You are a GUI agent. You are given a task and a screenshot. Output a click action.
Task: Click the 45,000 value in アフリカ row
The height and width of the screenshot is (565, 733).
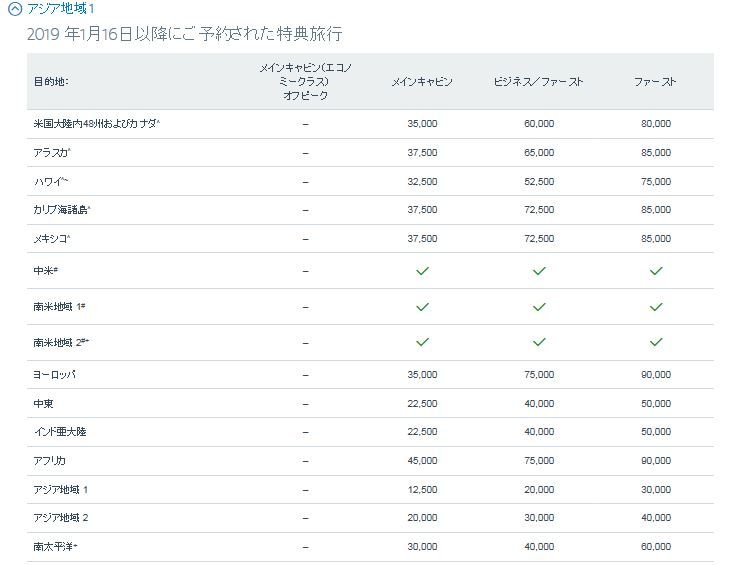pyautogui.click(x=422, y=460)
